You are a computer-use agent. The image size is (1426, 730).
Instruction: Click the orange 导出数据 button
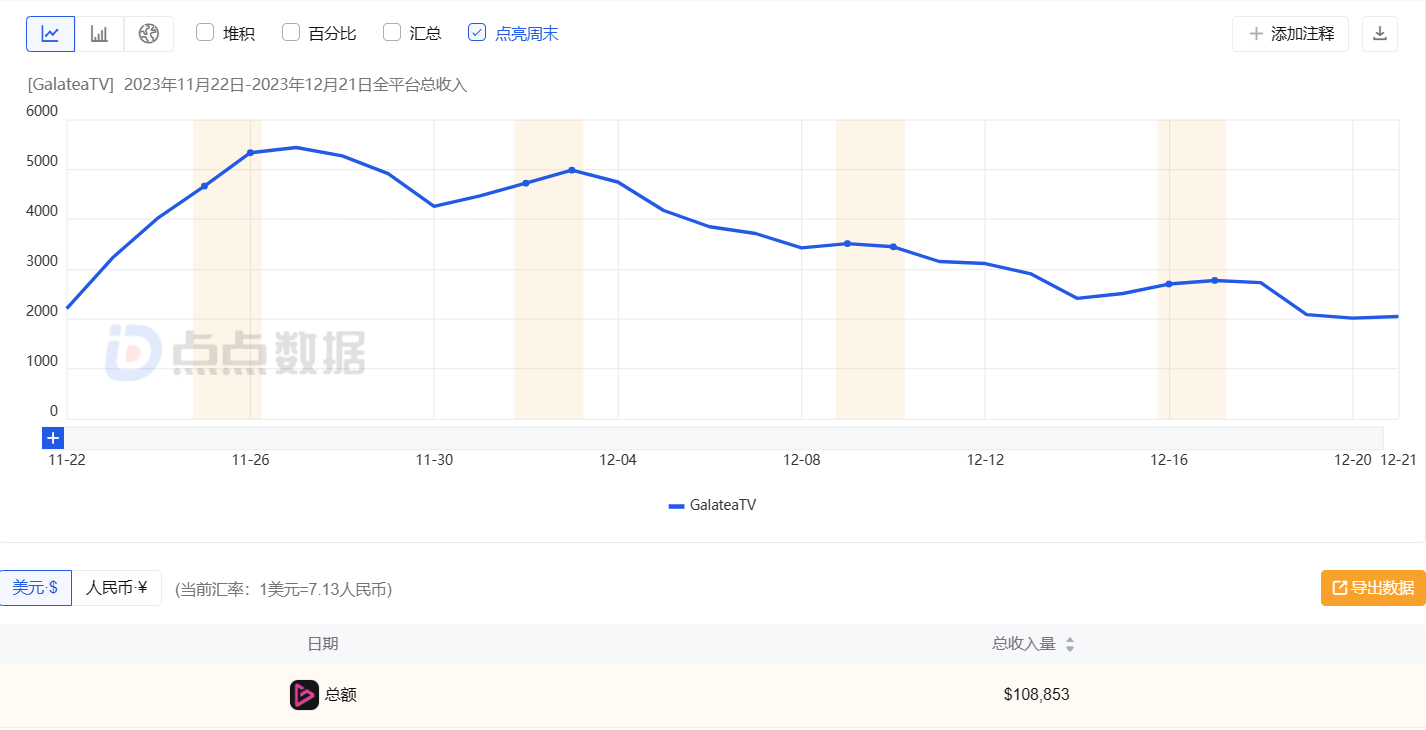[1373, 588]
